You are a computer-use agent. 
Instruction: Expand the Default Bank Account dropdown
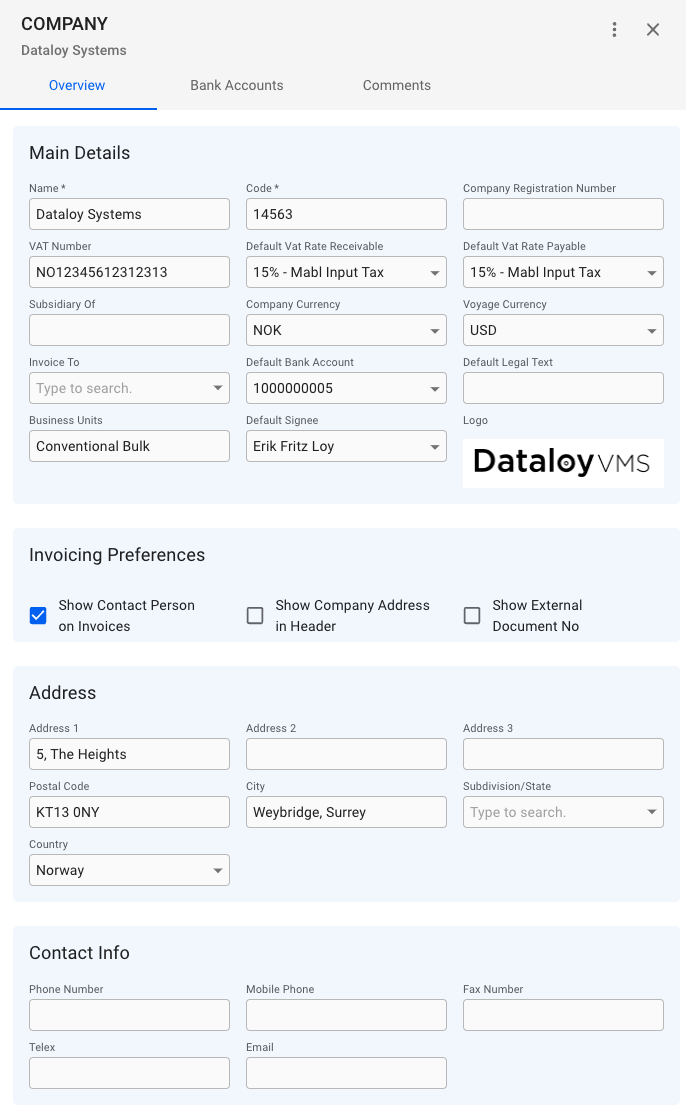click(435, 388)
